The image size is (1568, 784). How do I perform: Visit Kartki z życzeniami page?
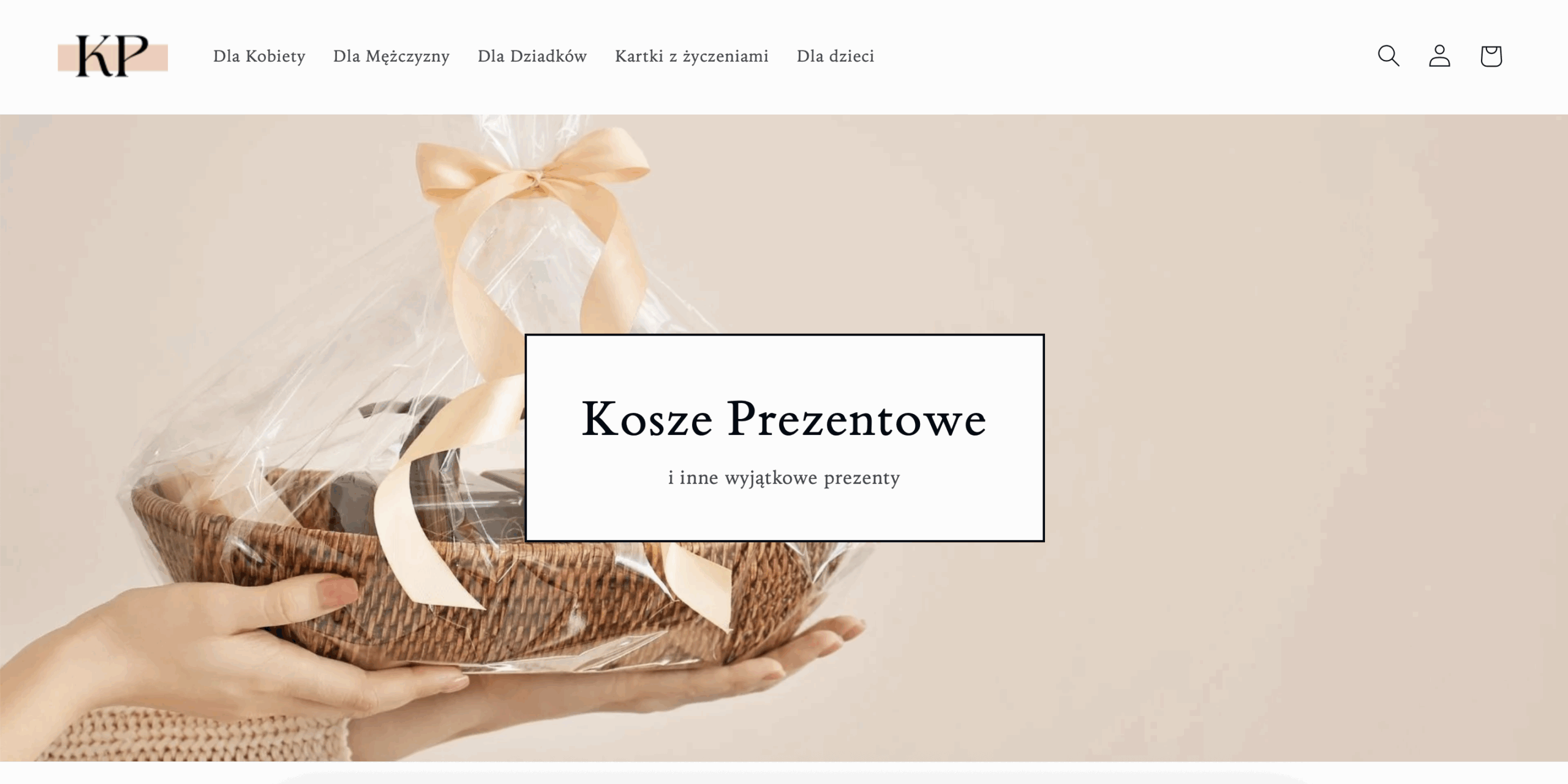click(692, 56)
